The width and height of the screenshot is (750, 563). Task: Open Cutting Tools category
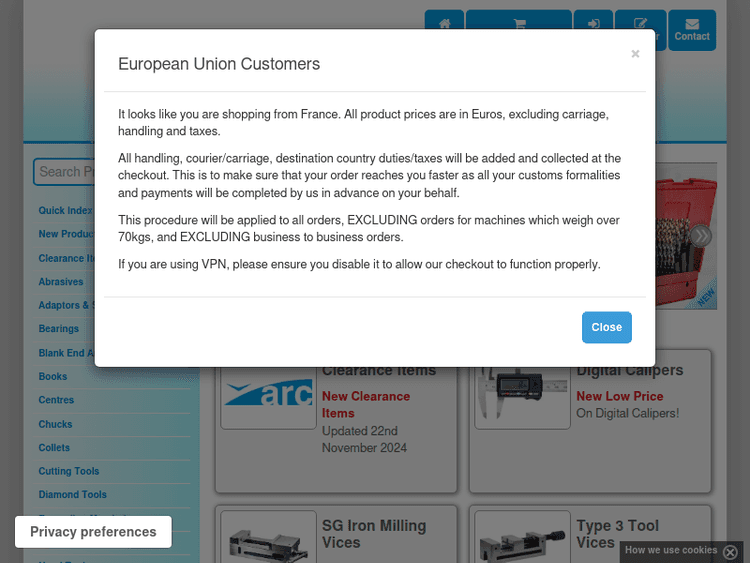69,471
